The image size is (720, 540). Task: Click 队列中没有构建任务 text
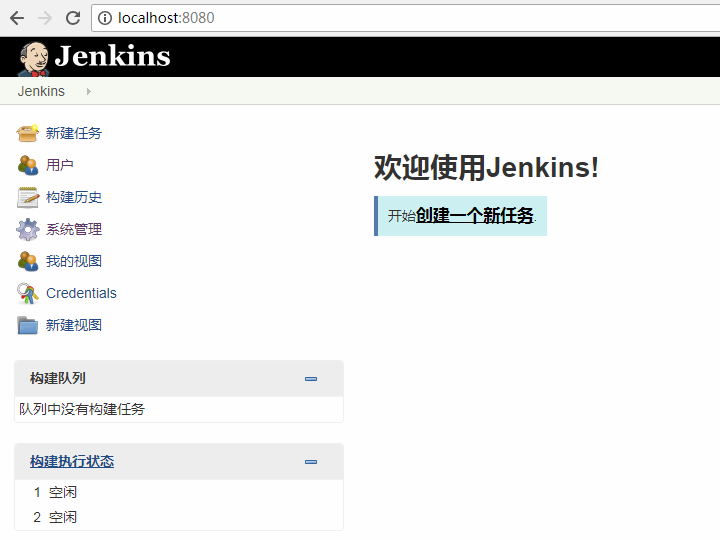point(82,409)
